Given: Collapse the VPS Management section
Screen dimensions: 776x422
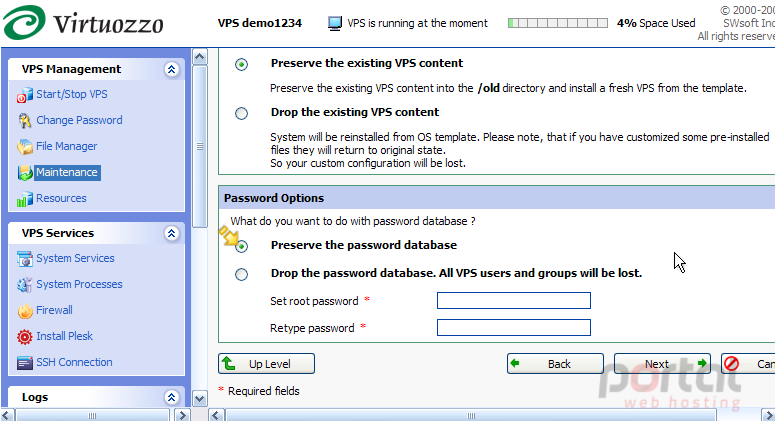Looking at the screenshot, I should coord(171,69).
